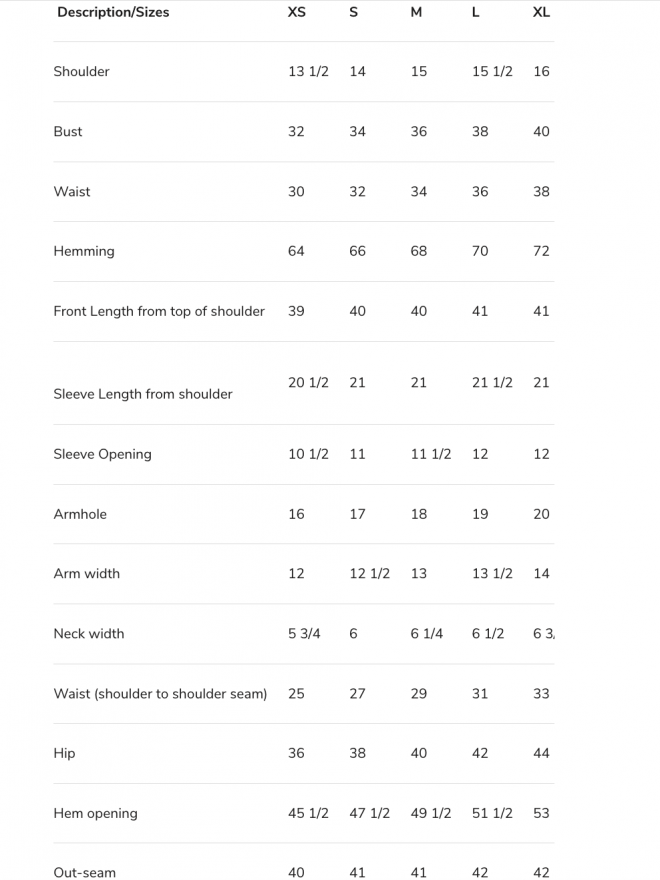Click the XL column header
Viewport: 660px width, 880px height.
[x=541, y=12]
